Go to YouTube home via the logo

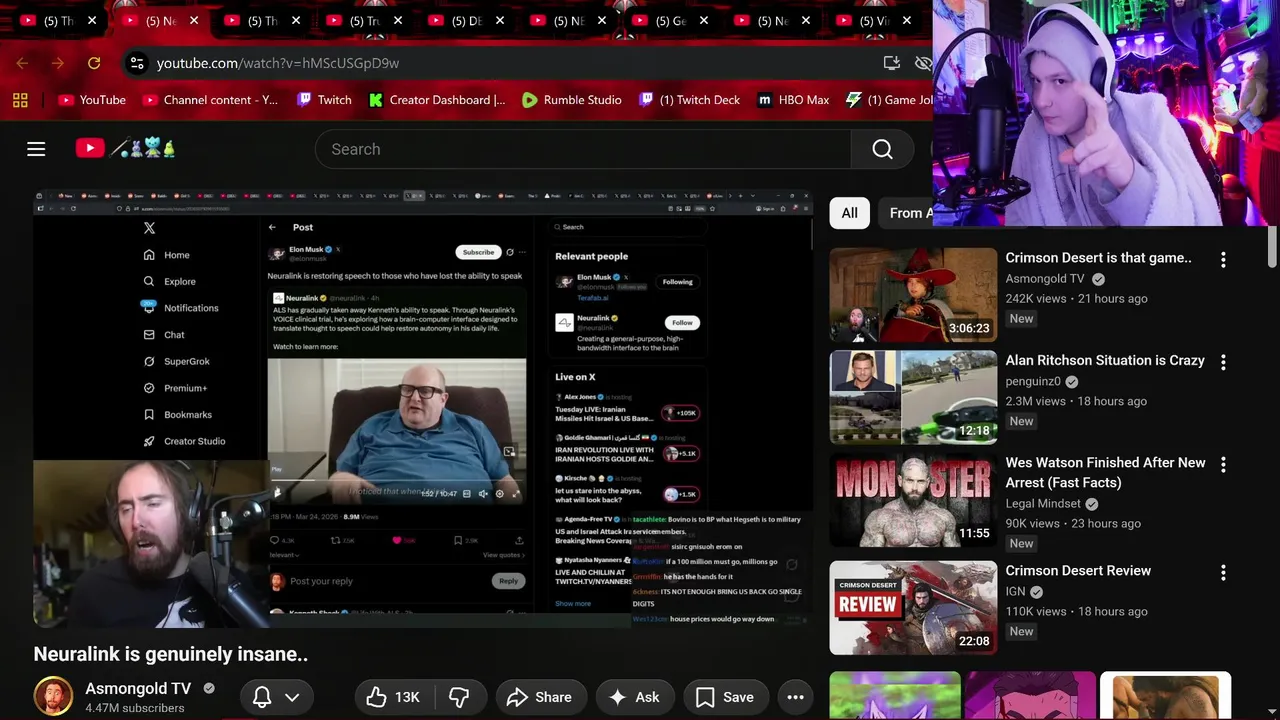(x=126, y=149)
